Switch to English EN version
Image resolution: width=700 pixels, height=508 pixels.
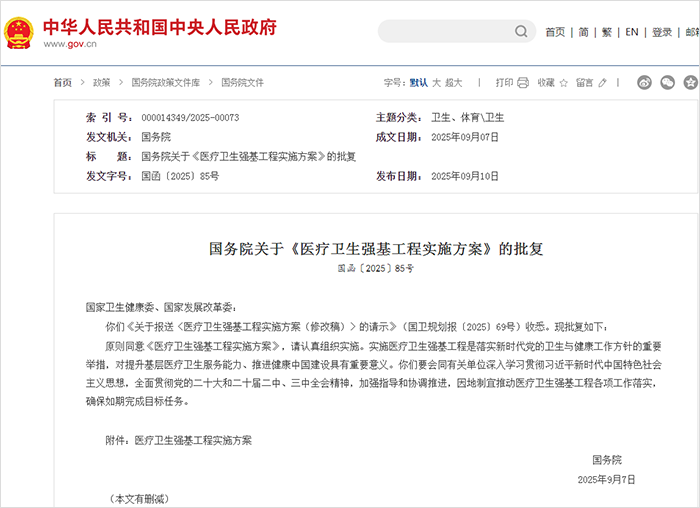(x=632, y=32)
